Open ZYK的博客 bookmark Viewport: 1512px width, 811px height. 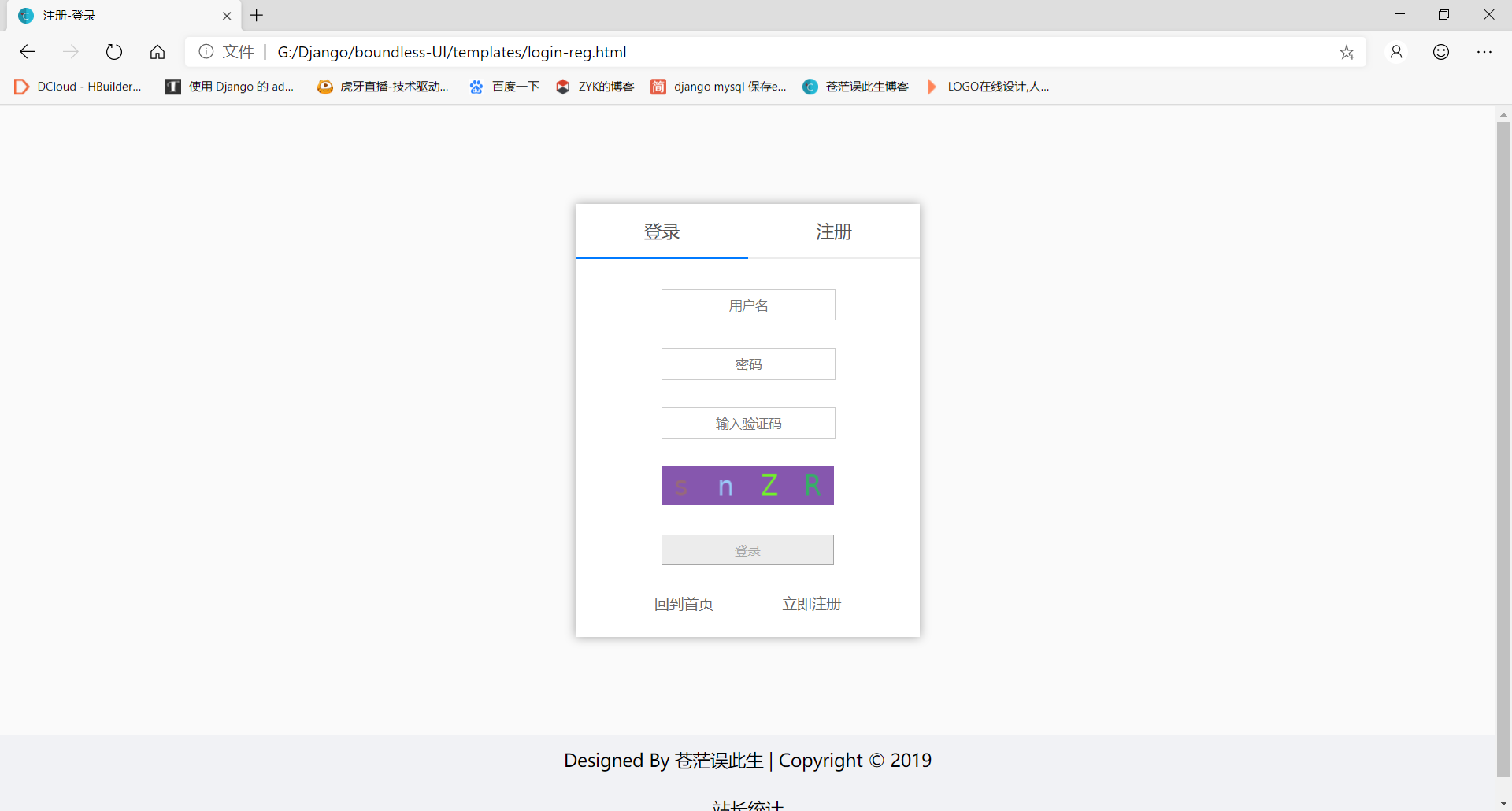[595, 87]
